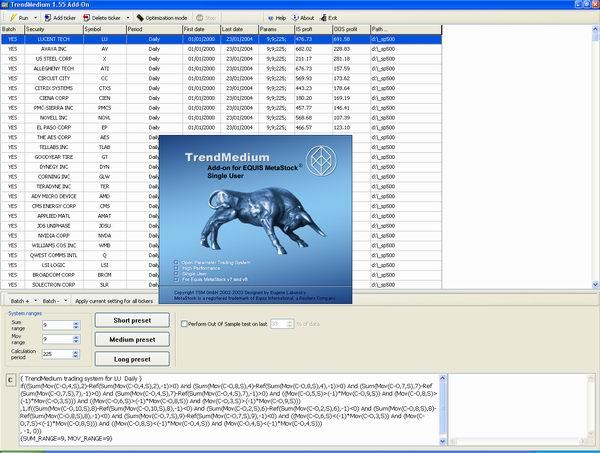Select the NVIDIA CORP row
600x453 pixels.
coord(80,236)
